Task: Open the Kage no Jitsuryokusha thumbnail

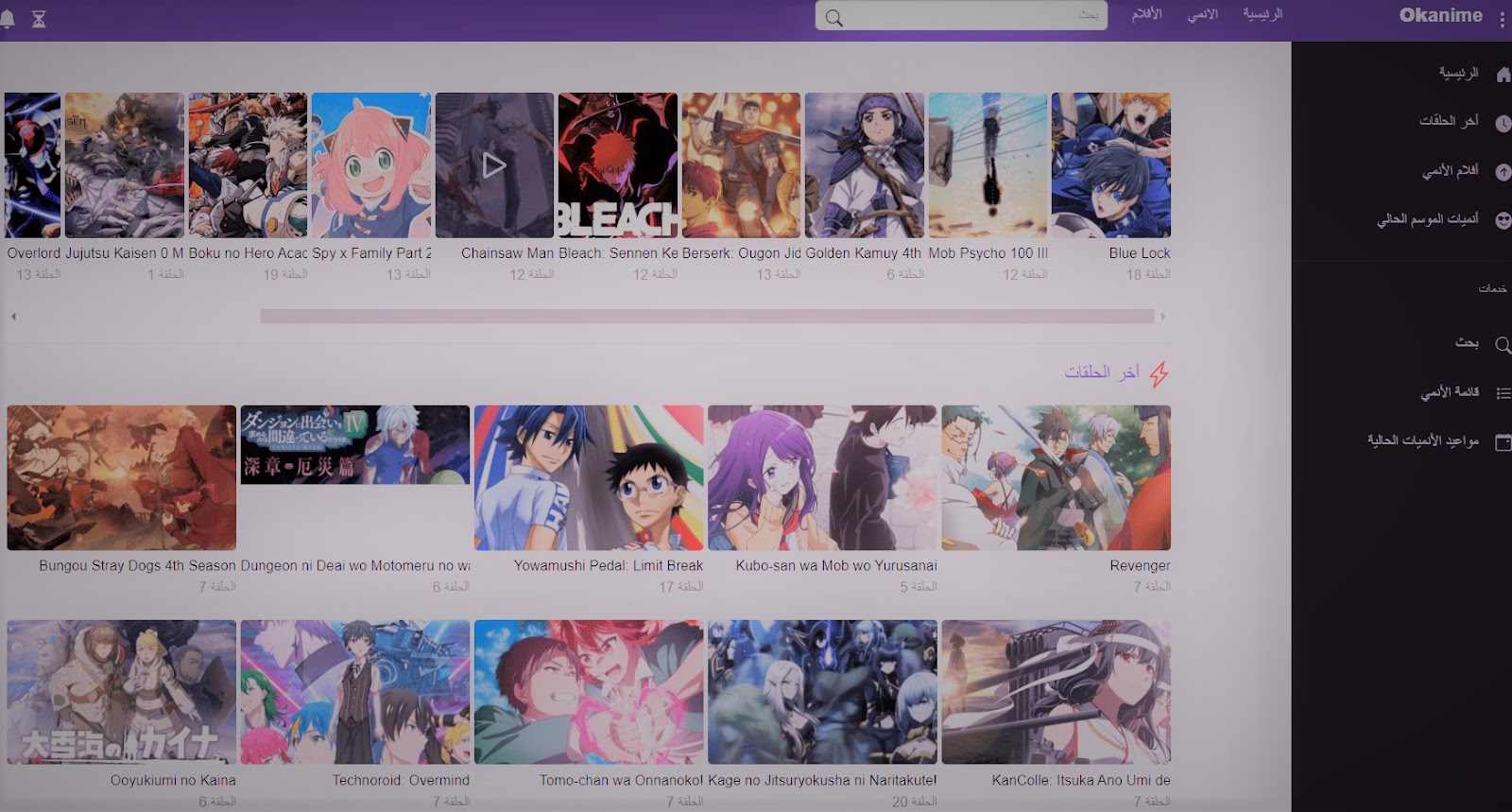Action: (822, 692)
